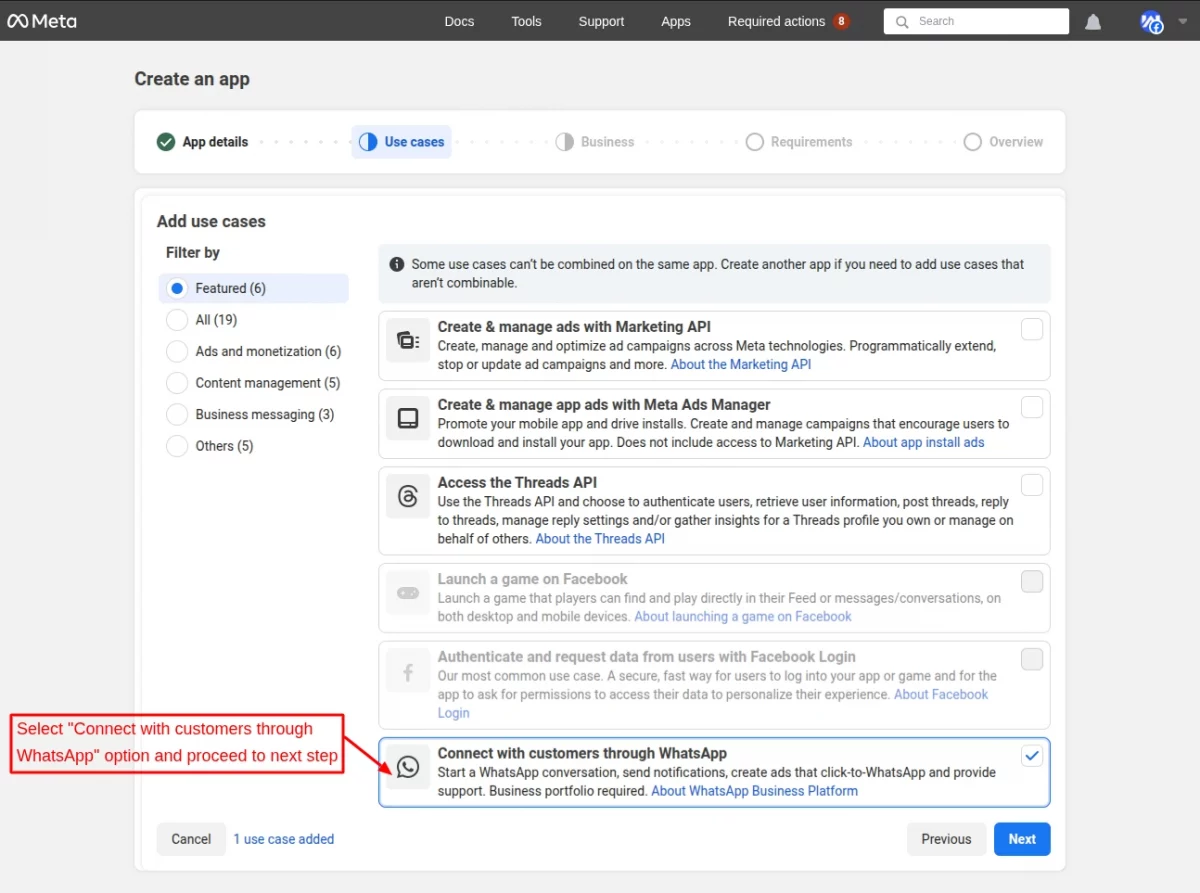Viewport: 1200px width, 893px height.
Task: Open the Tools menu
Action: tap(526, 21)
